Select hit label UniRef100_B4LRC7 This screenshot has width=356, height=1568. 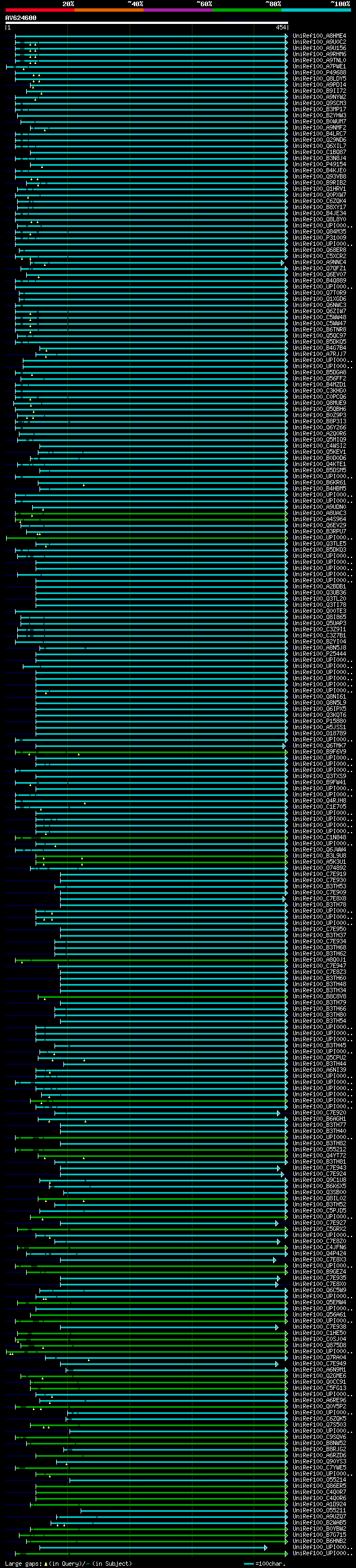point(319,134)
